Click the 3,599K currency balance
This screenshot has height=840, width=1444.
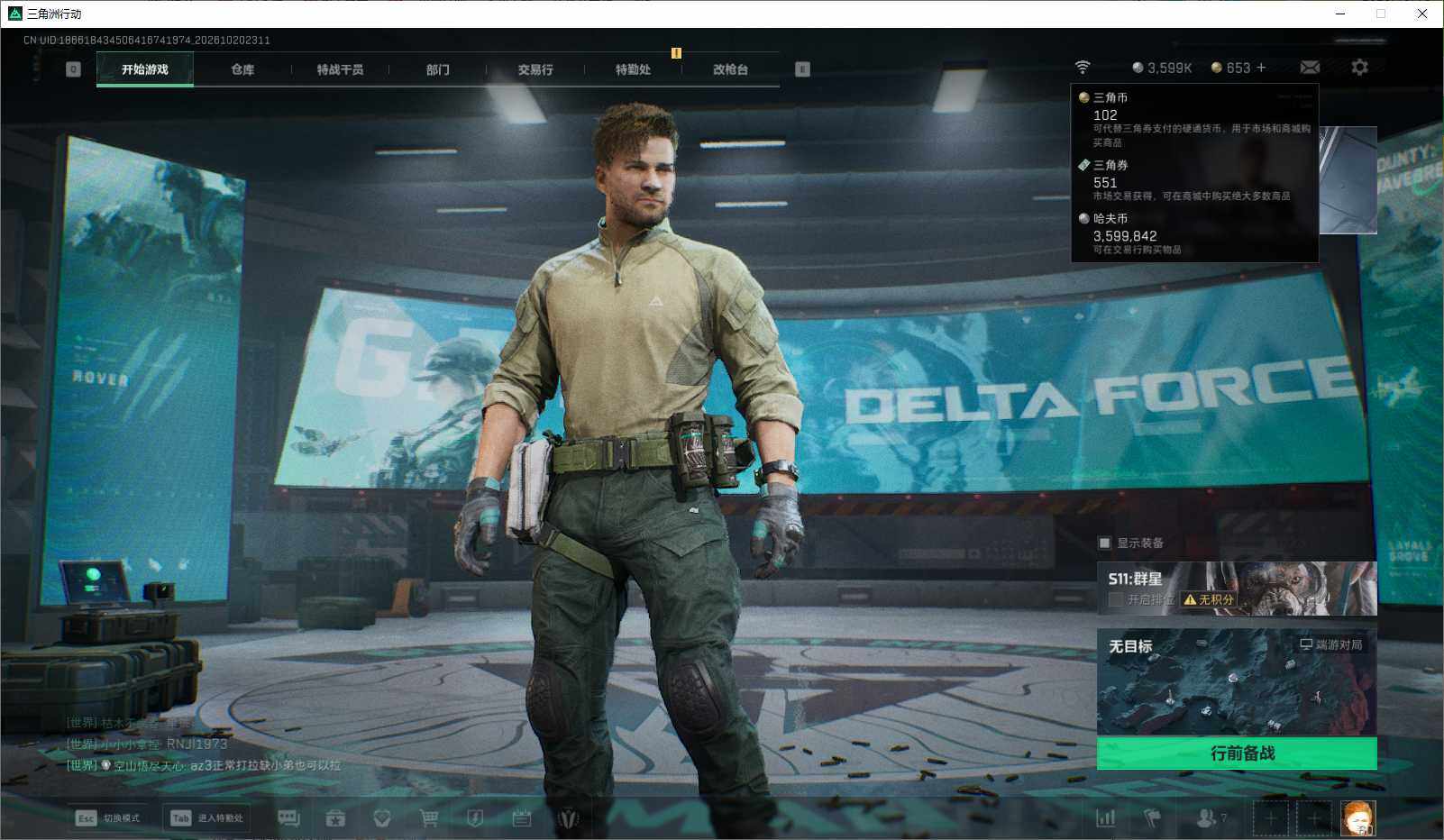(x=1162, y=68)
